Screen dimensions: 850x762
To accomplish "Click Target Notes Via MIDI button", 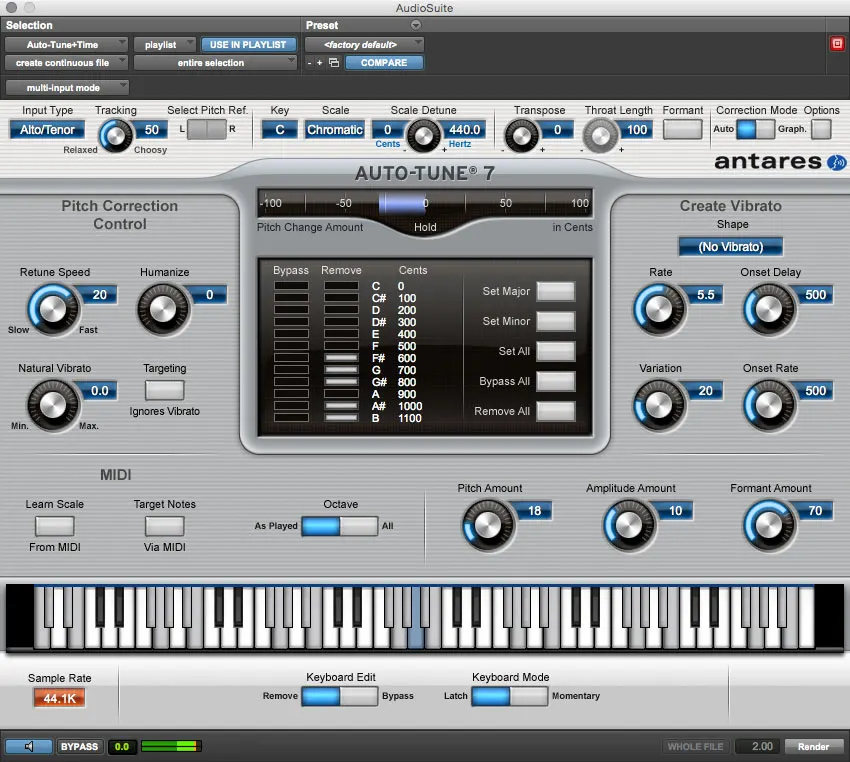I will click(x=164, y=526).
